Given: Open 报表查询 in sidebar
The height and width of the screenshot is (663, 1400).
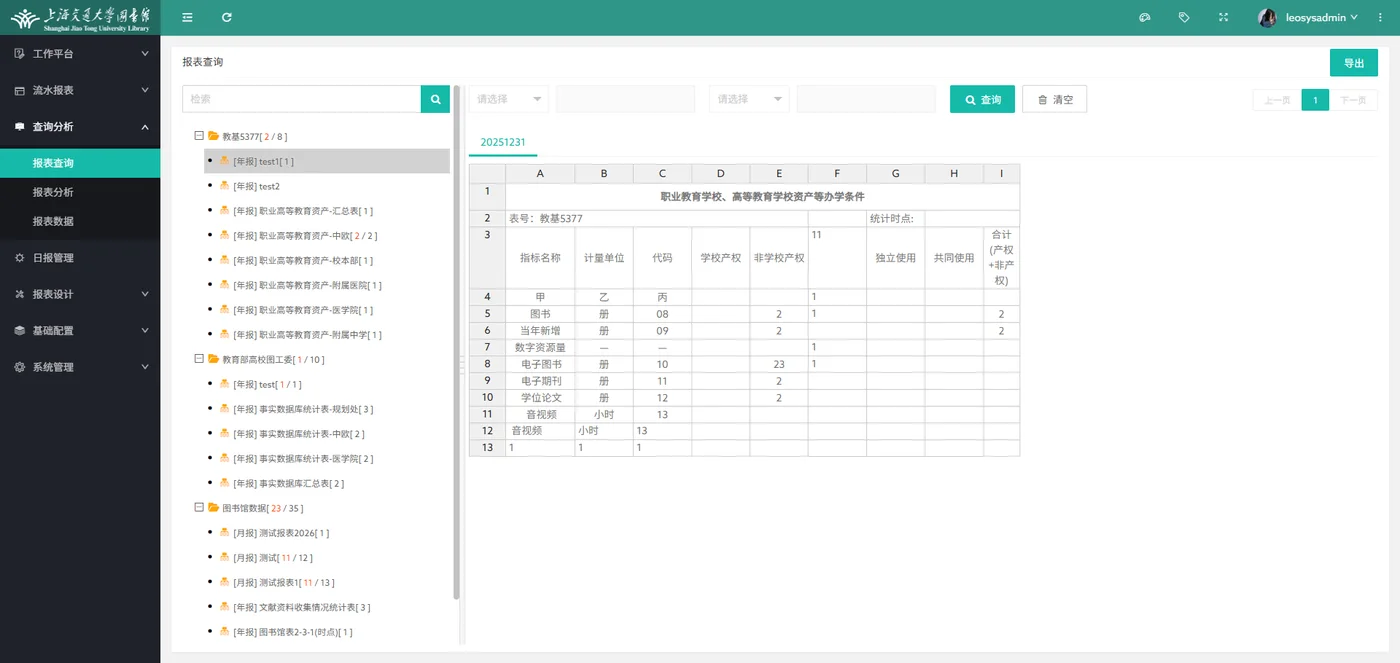Looking at the screenshot, I should pos(80,163).
